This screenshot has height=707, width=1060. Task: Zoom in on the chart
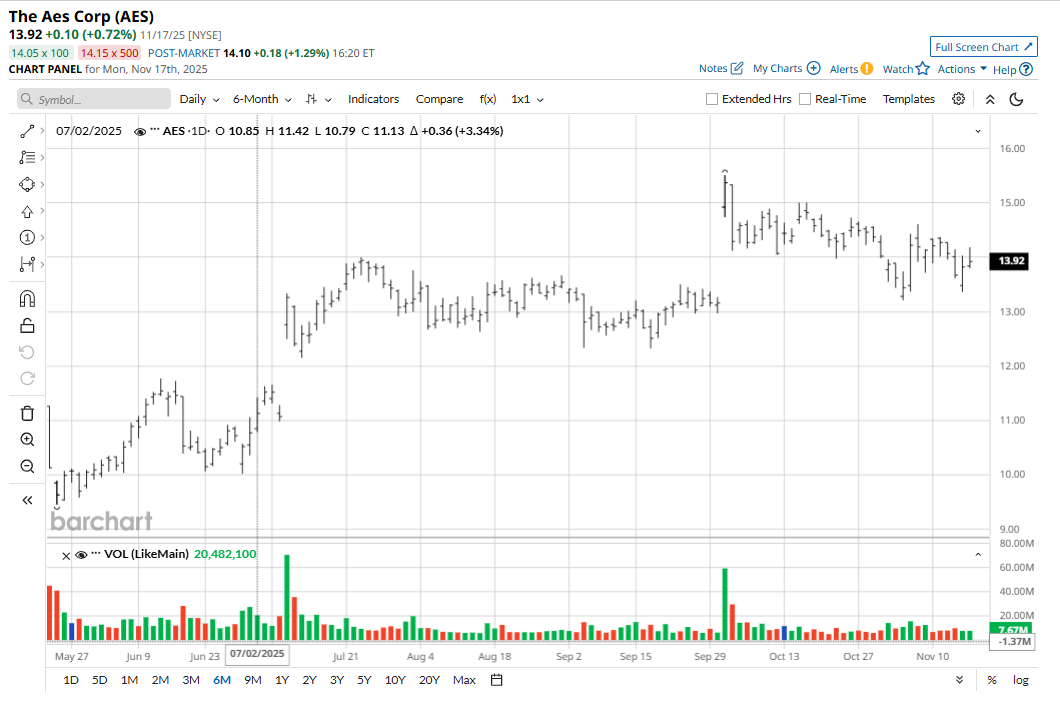point(27,440)
